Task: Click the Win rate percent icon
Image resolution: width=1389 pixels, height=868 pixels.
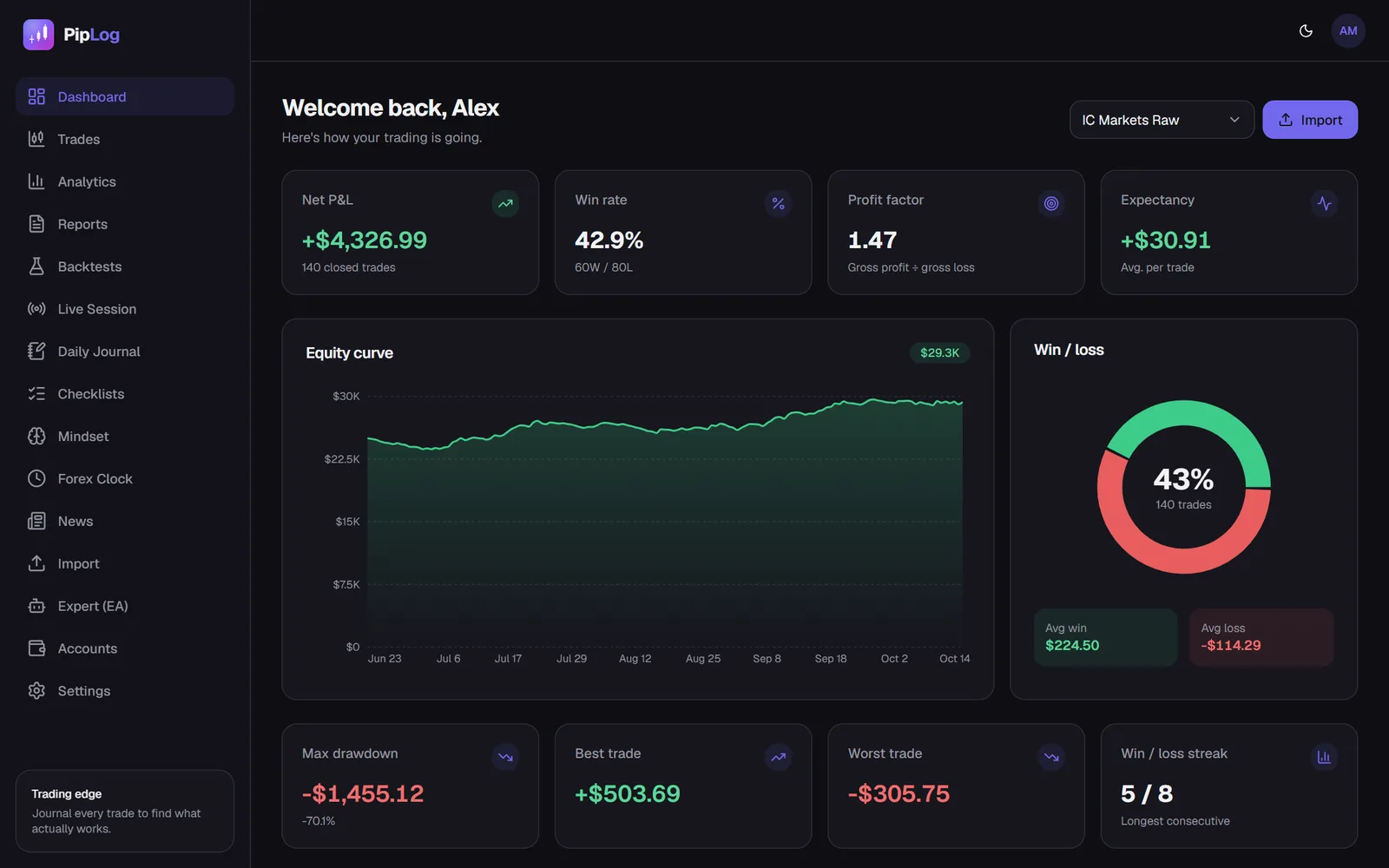Action: (779, 203)
